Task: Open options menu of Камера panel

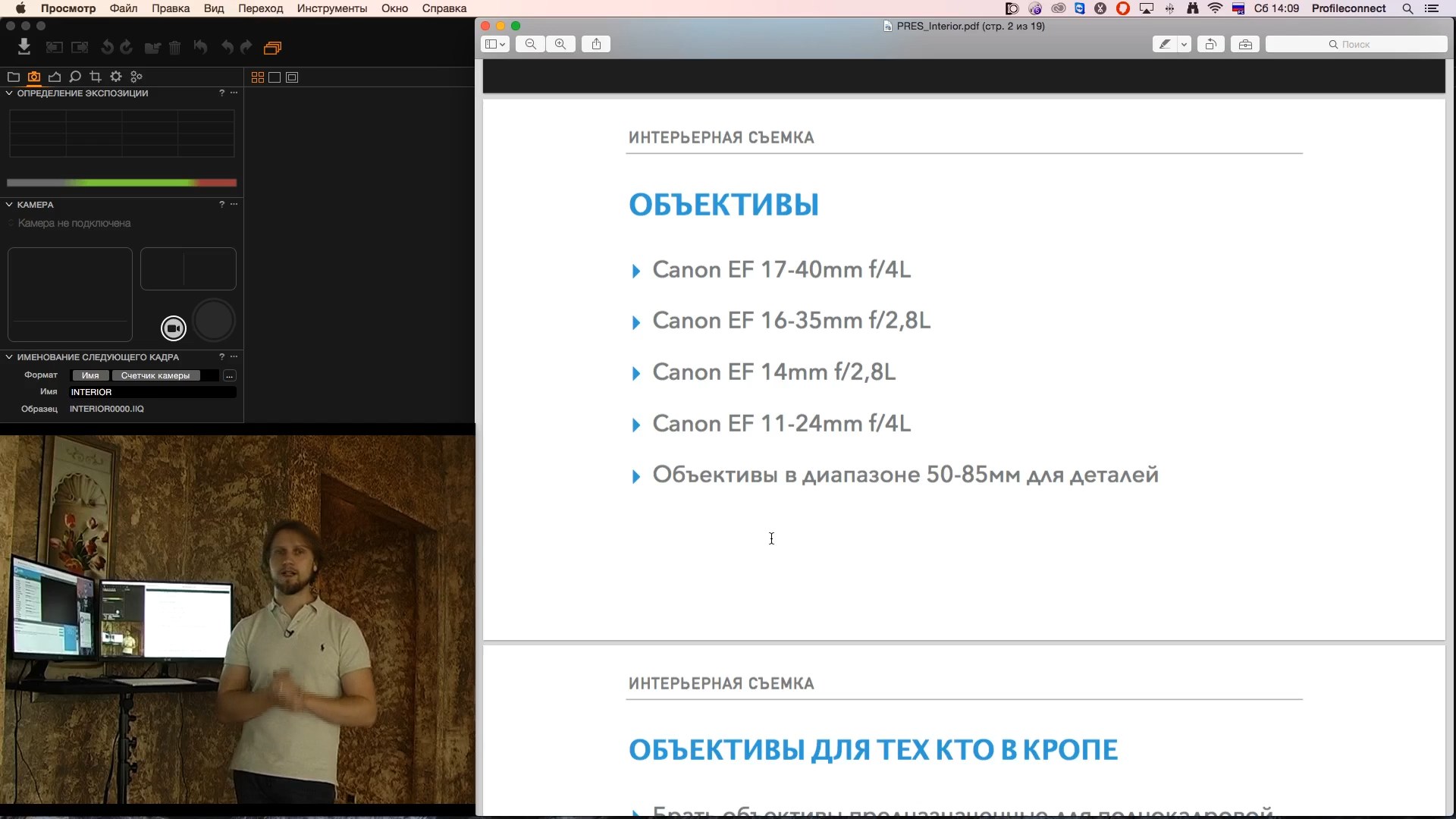Action: pos(234,204)
